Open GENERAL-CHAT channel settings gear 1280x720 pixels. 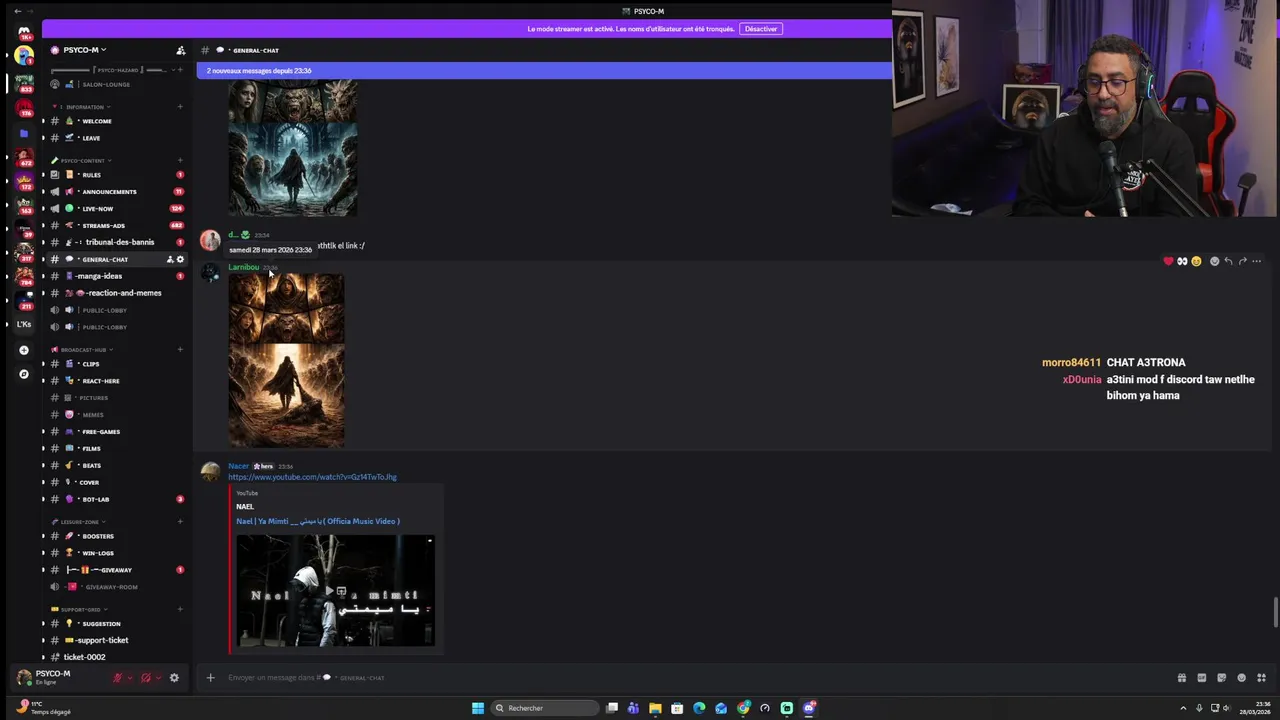coord(180,259)
